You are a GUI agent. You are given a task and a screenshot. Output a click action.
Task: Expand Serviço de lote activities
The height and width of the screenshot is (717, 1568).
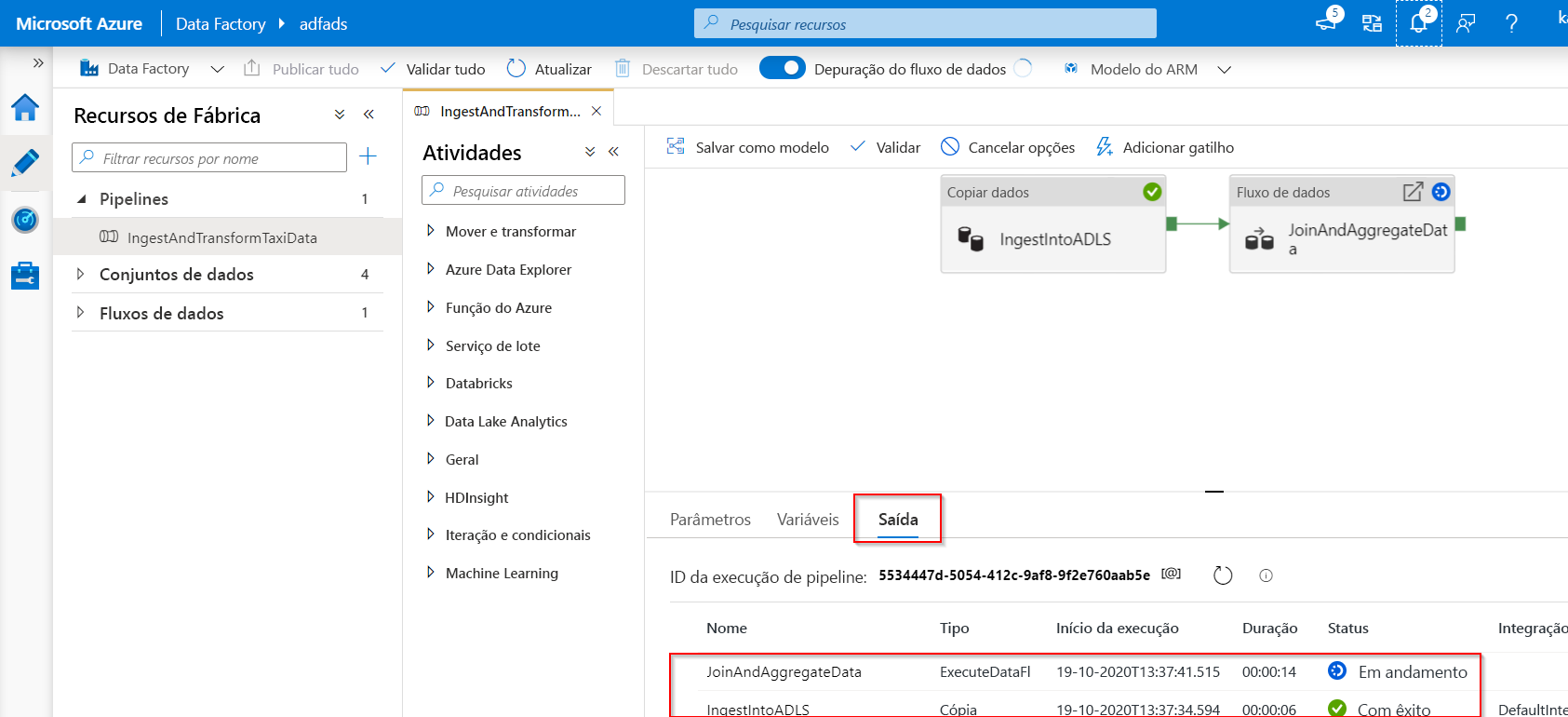431,345
